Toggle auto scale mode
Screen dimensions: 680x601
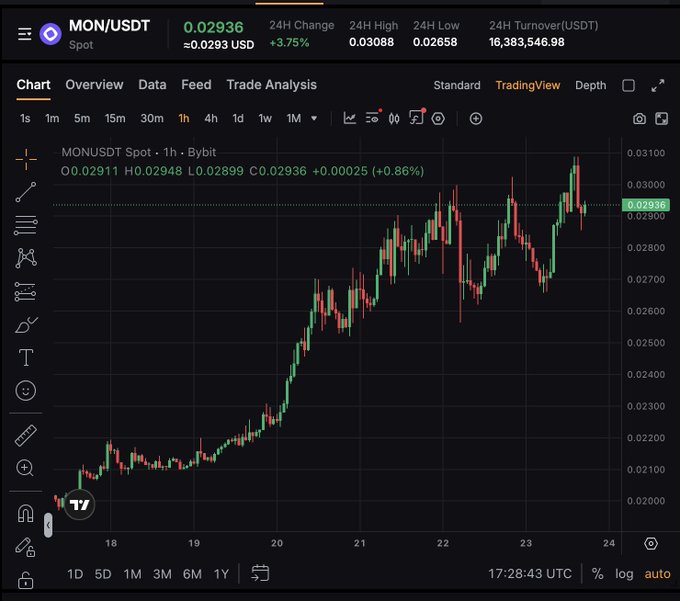(x=657, y=574)
